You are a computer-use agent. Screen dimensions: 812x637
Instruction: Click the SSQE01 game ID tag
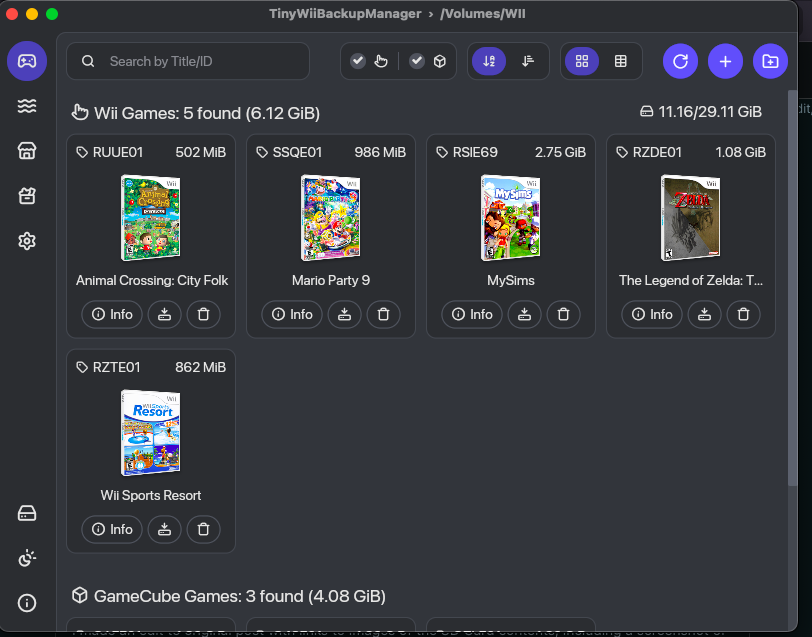pyautogui.click(x=289, y=152)
